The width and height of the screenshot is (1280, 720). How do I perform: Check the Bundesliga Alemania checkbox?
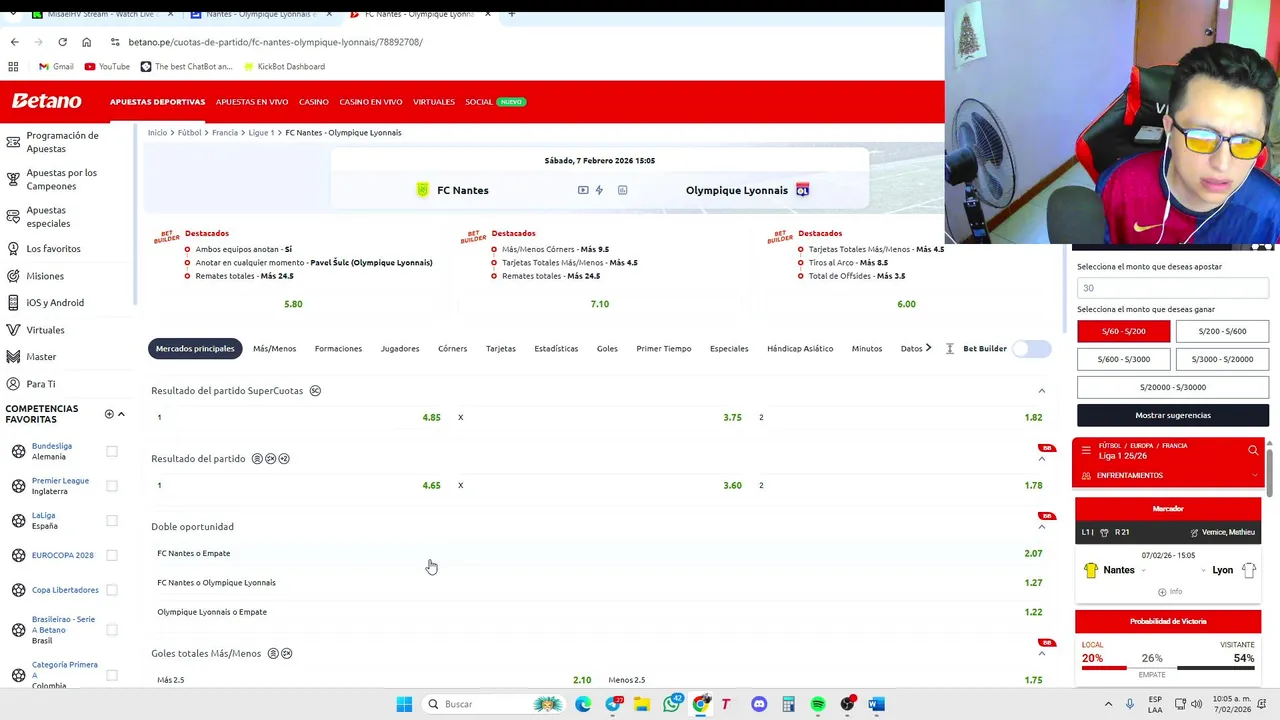[112, 451]
